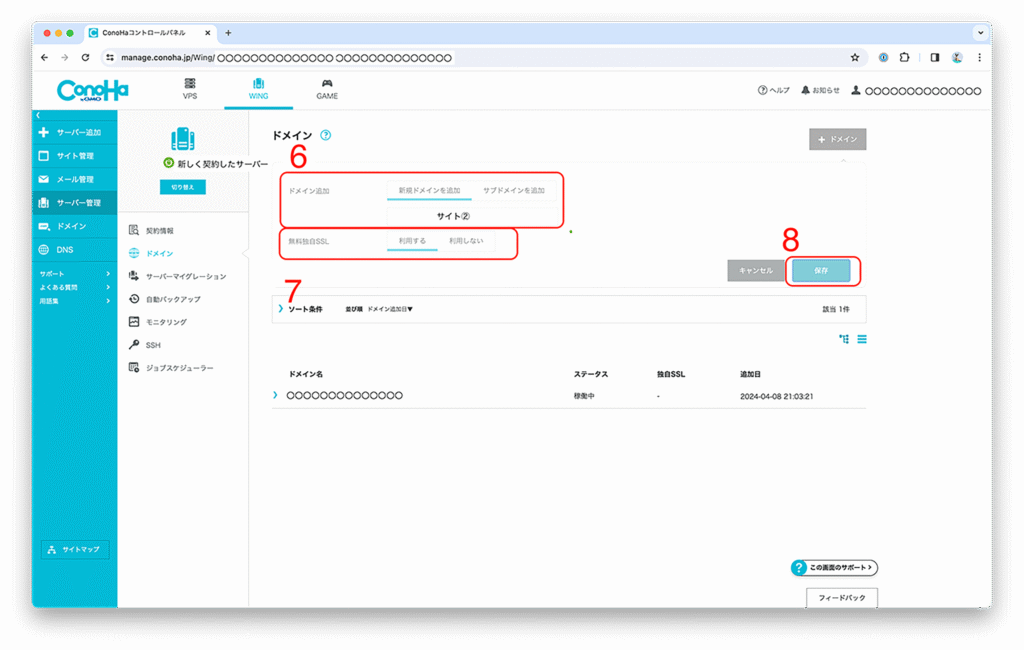Open tab search dropdown arrow
Viewport: 1024px width, 650px height.
980,33
